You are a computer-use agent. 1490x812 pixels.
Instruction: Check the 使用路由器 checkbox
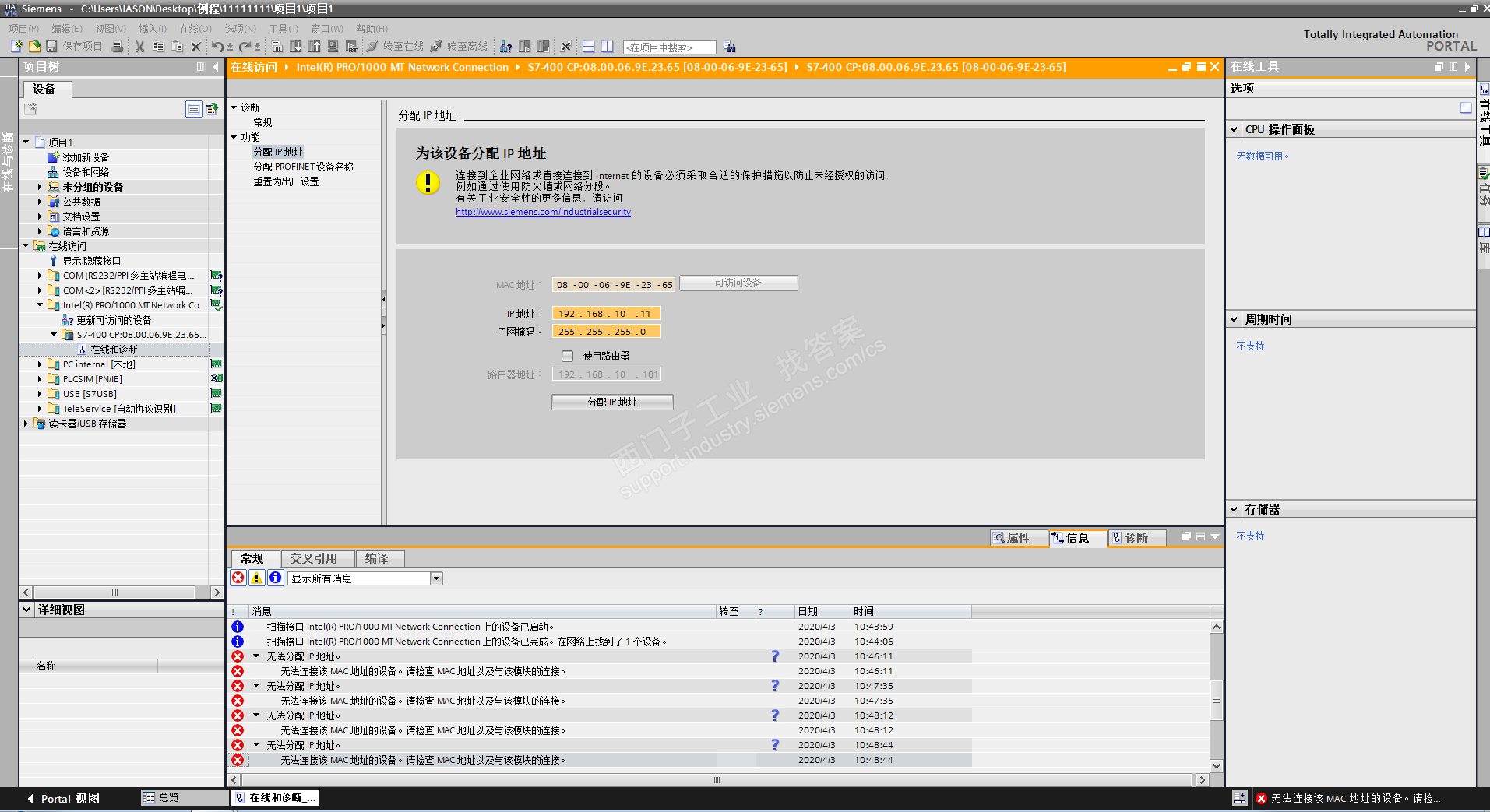click(567, 356)
